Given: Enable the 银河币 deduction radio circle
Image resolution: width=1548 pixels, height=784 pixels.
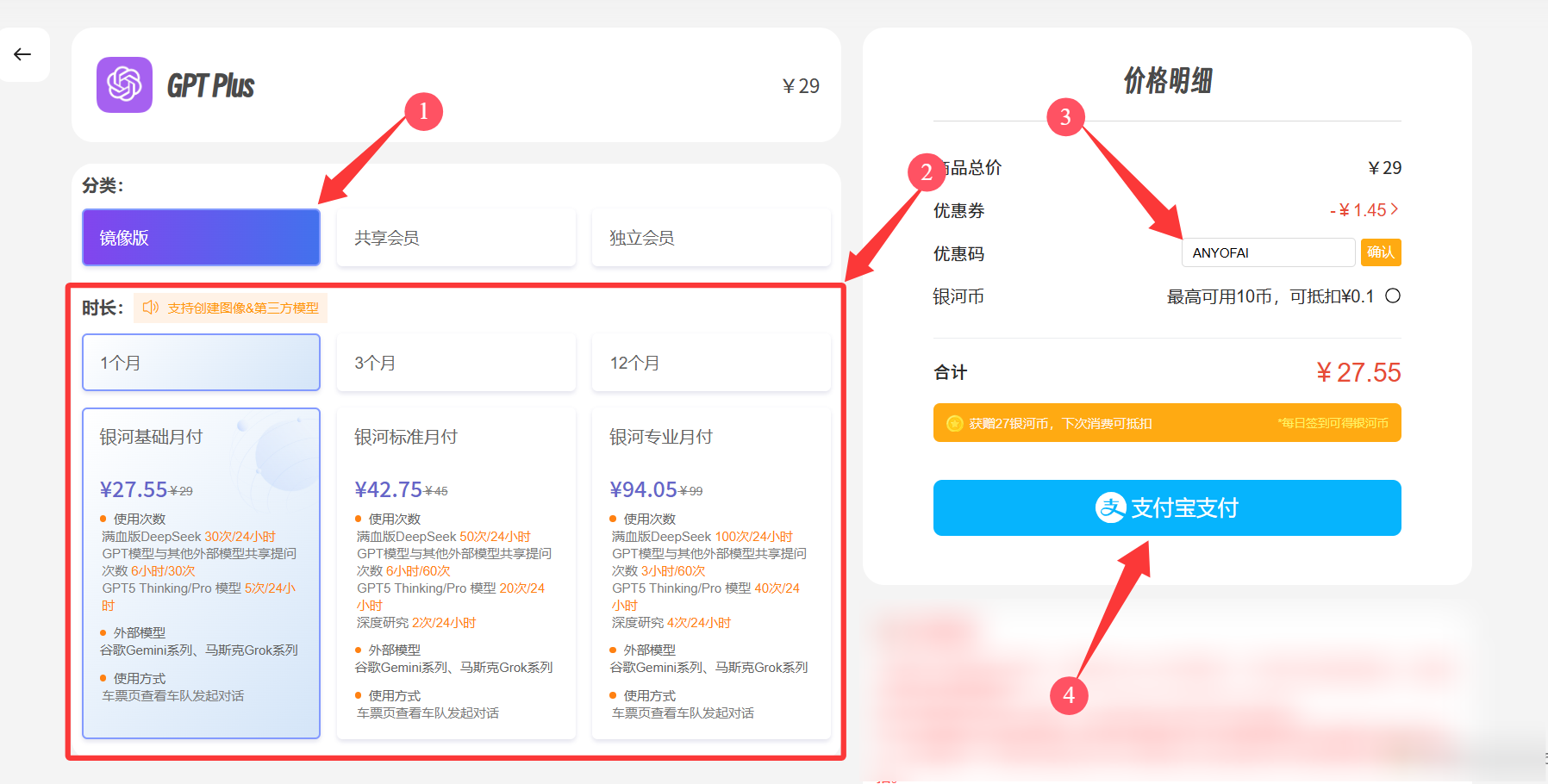Looking at the screenshot, I should tap(1394, 296).
